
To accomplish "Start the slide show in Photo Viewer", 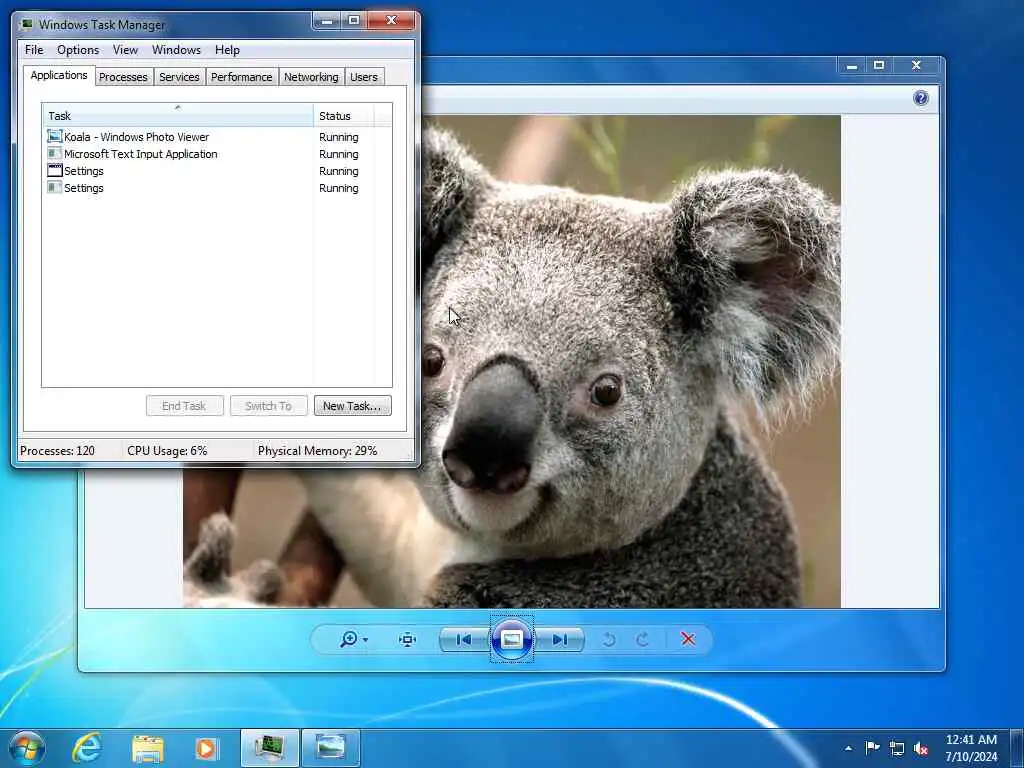I will coord(511,639).
